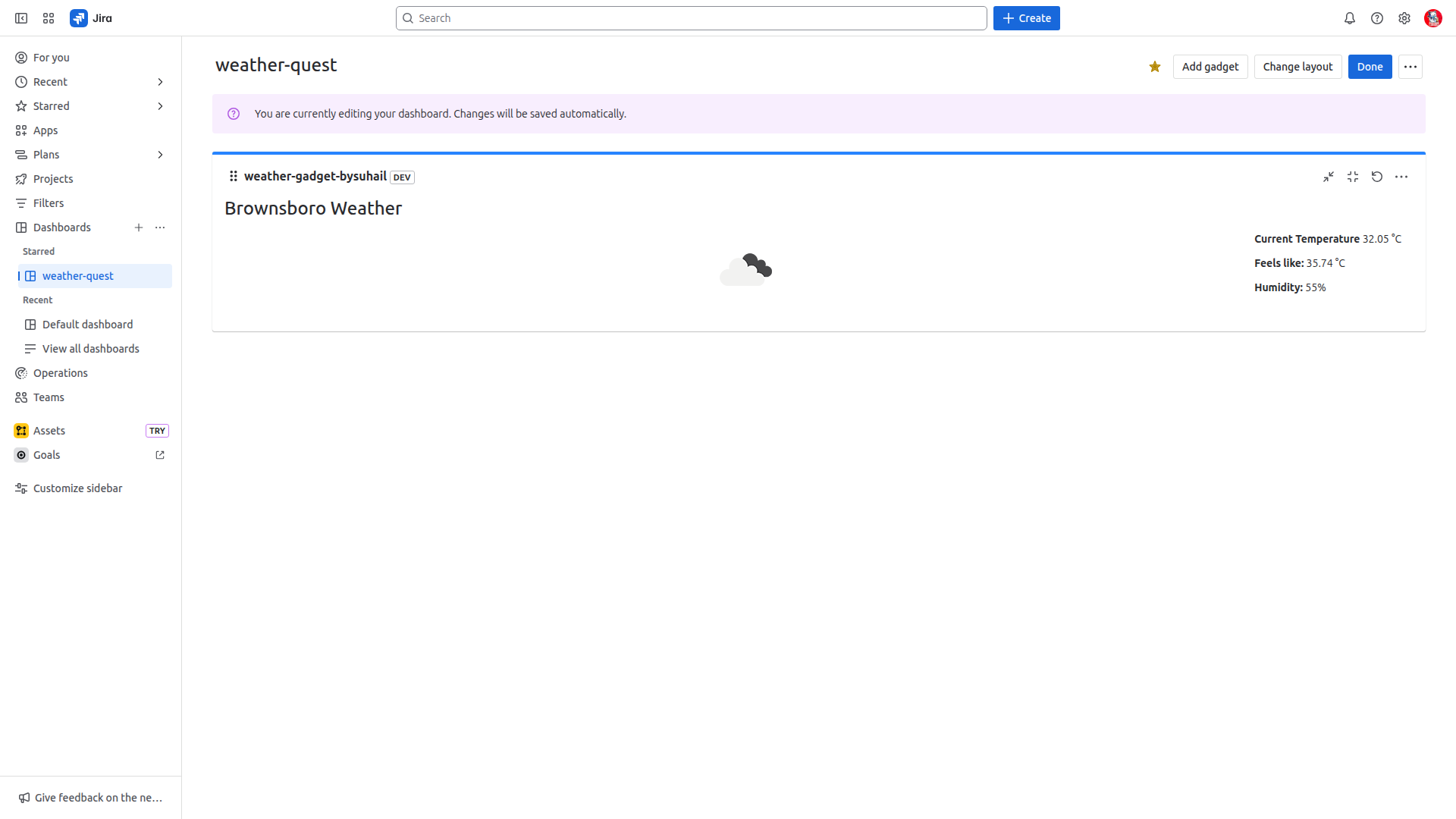Open the help question mark icon
This screenshot has height=819, width=1456.
pyautogui.click(x=1377, y=18)
